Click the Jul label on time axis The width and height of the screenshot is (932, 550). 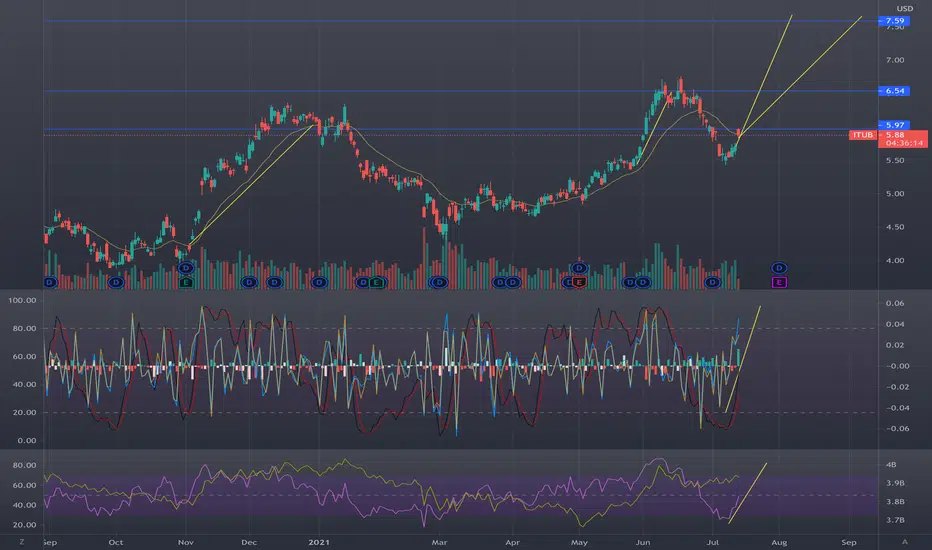click(713, 542)
